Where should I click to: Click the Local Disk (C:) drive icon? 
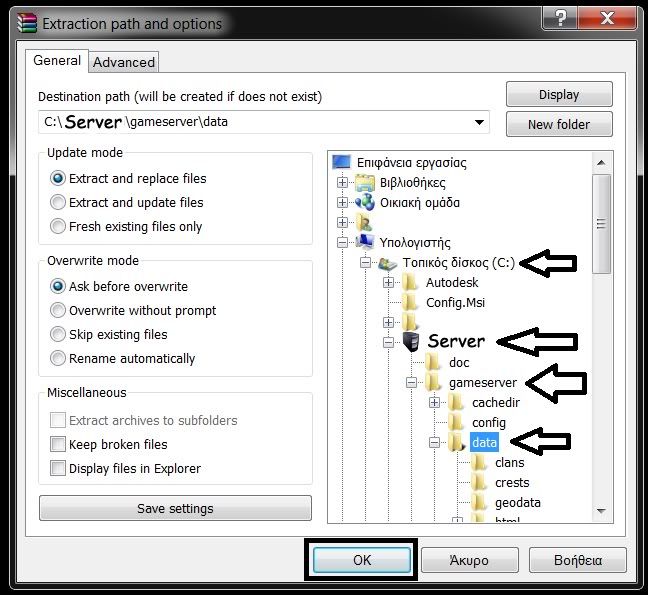pyautogui.click(x=388, y=263)
